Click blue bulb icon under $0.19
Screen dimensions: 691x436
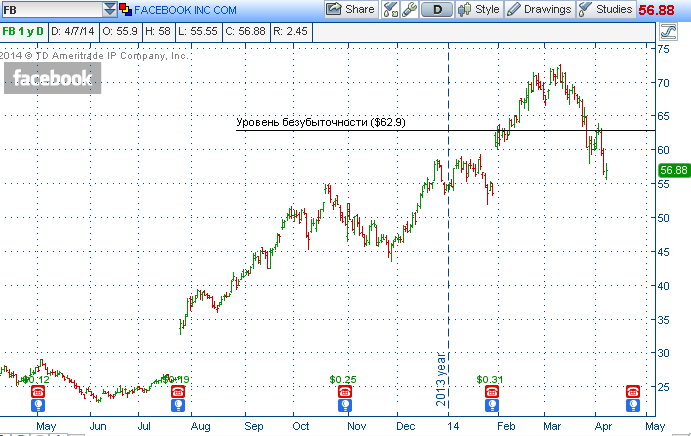point(178,405)
